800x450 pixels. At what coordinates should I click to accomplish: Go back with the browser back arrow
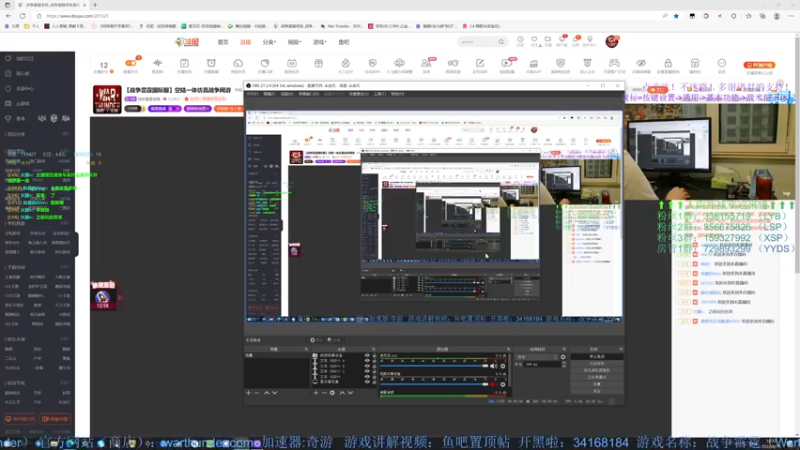tap(9, 16)
